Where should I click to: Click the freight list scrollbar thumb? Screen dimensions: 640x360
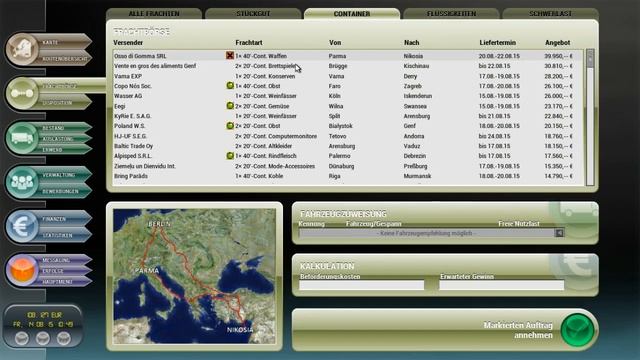(x=590, y=59)
